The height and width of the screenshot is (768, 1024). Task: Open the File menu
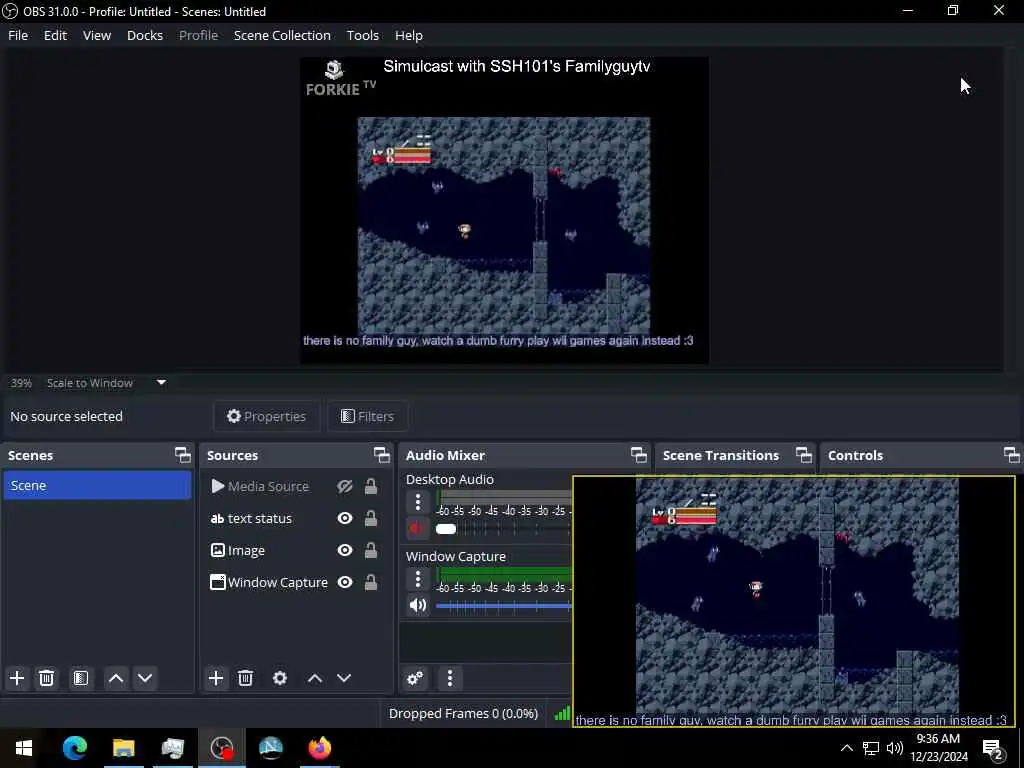coord(18,35)
